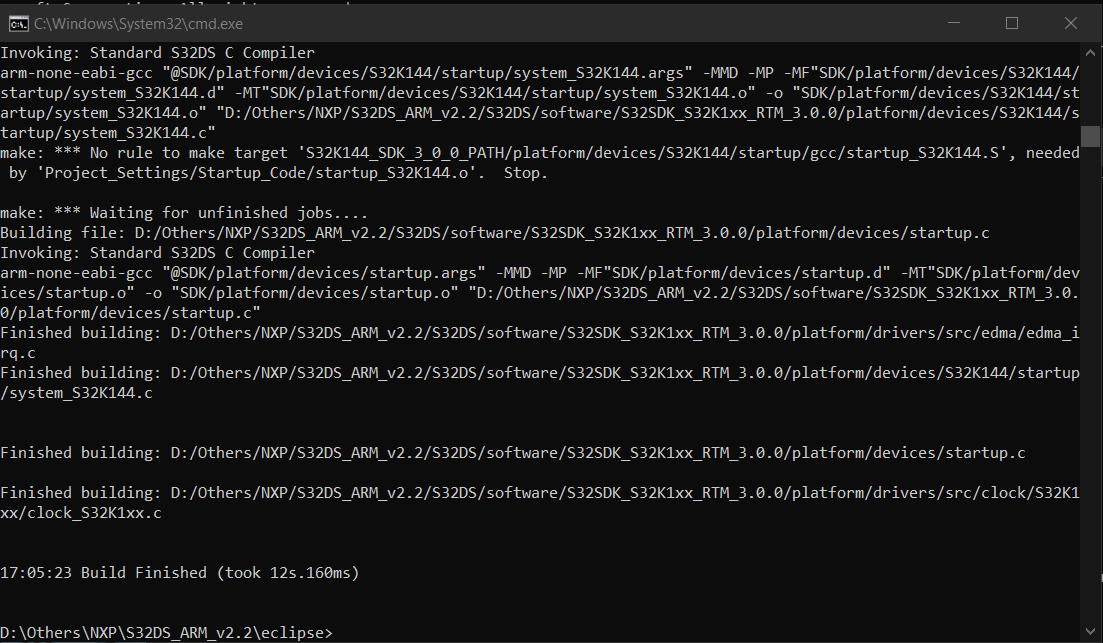Click the scrollbar up arrow
Image resolution: width=1103 pixels, height=643 pixels.
click(x=1092, y=52)
